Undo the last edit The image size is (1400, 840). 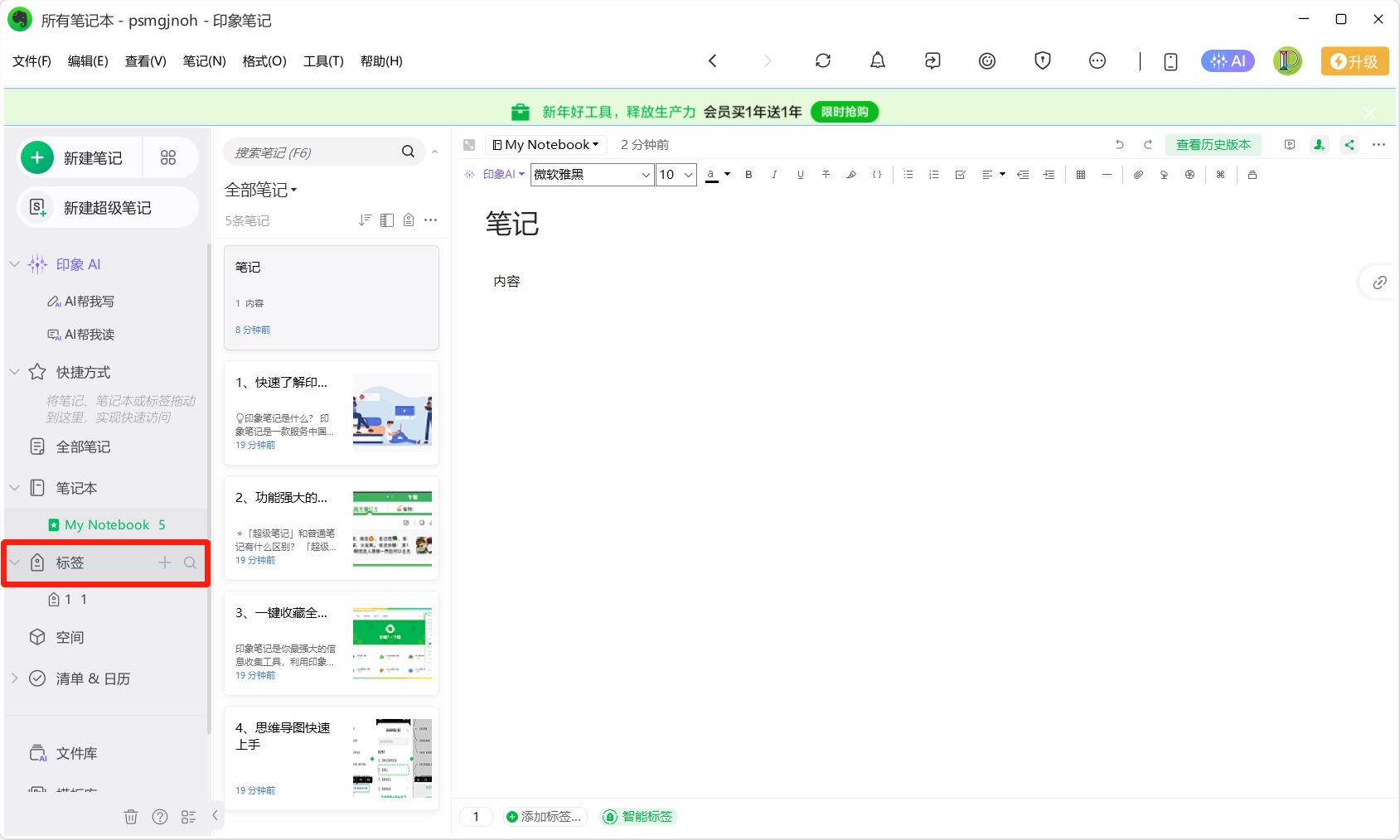pyautogui.click(x=1119, y=144)
